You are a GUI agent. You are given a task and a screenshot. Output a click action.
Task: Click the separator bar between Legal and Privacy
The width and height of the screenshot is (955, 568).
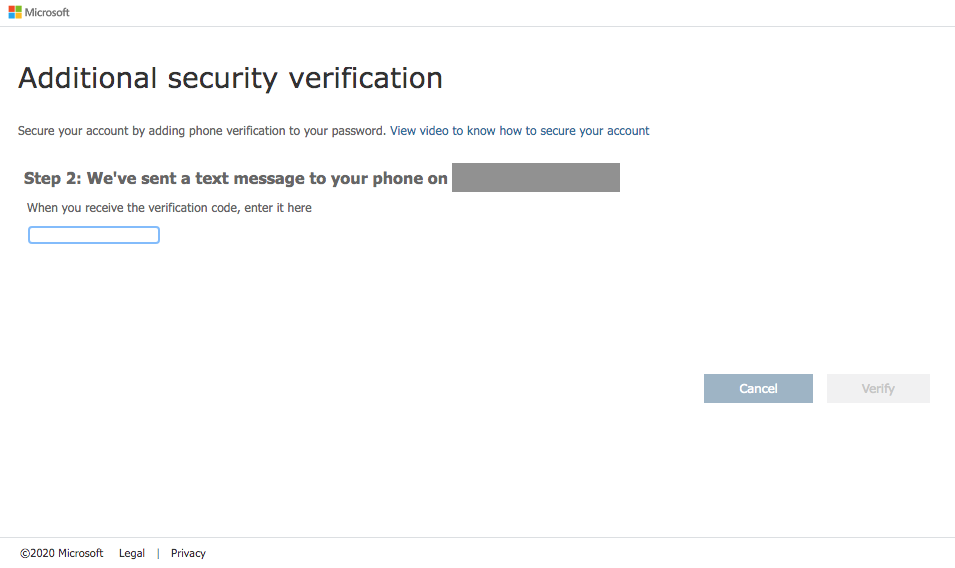point(158,553)
